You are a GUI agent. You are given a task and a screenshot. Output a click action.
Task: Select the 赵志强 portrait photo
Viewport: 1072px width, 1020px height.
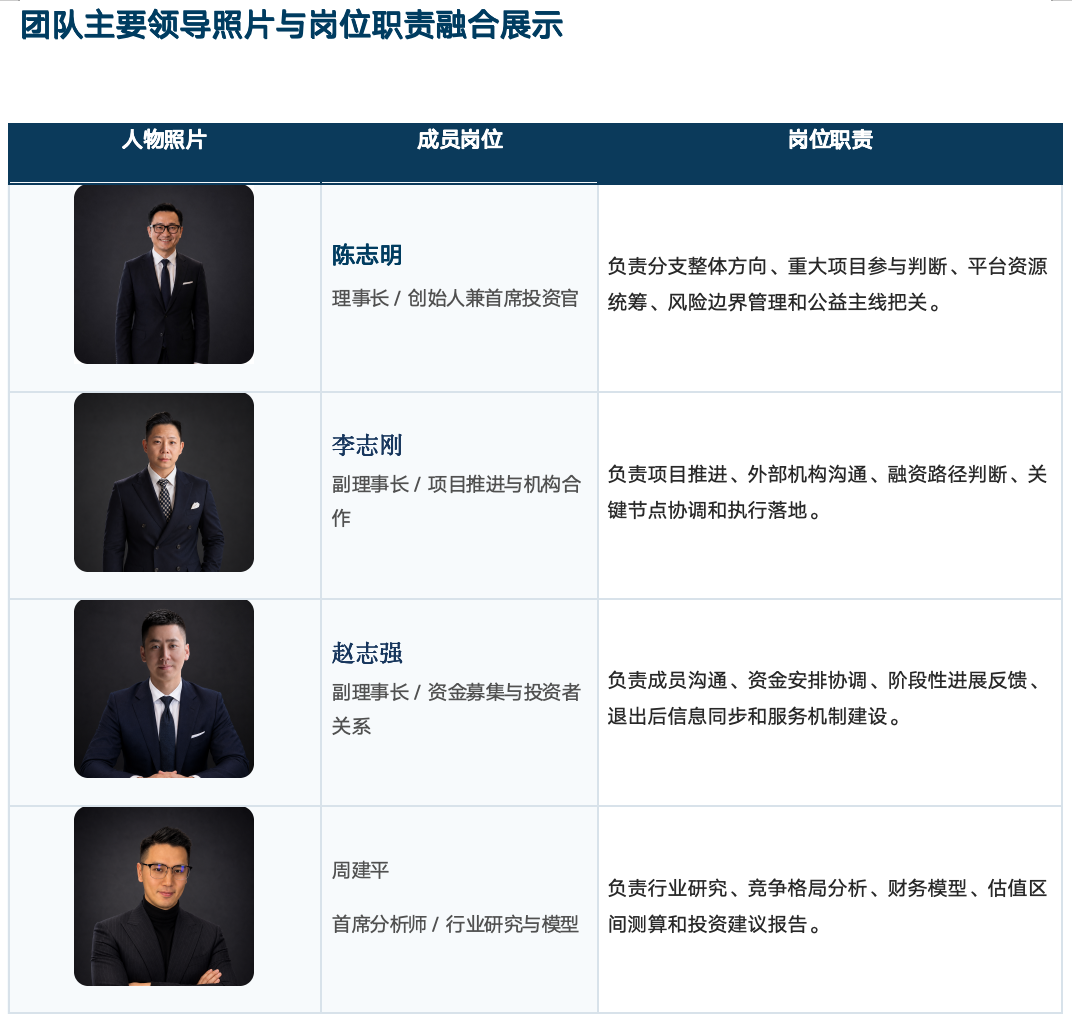click(x=164, y=689)
